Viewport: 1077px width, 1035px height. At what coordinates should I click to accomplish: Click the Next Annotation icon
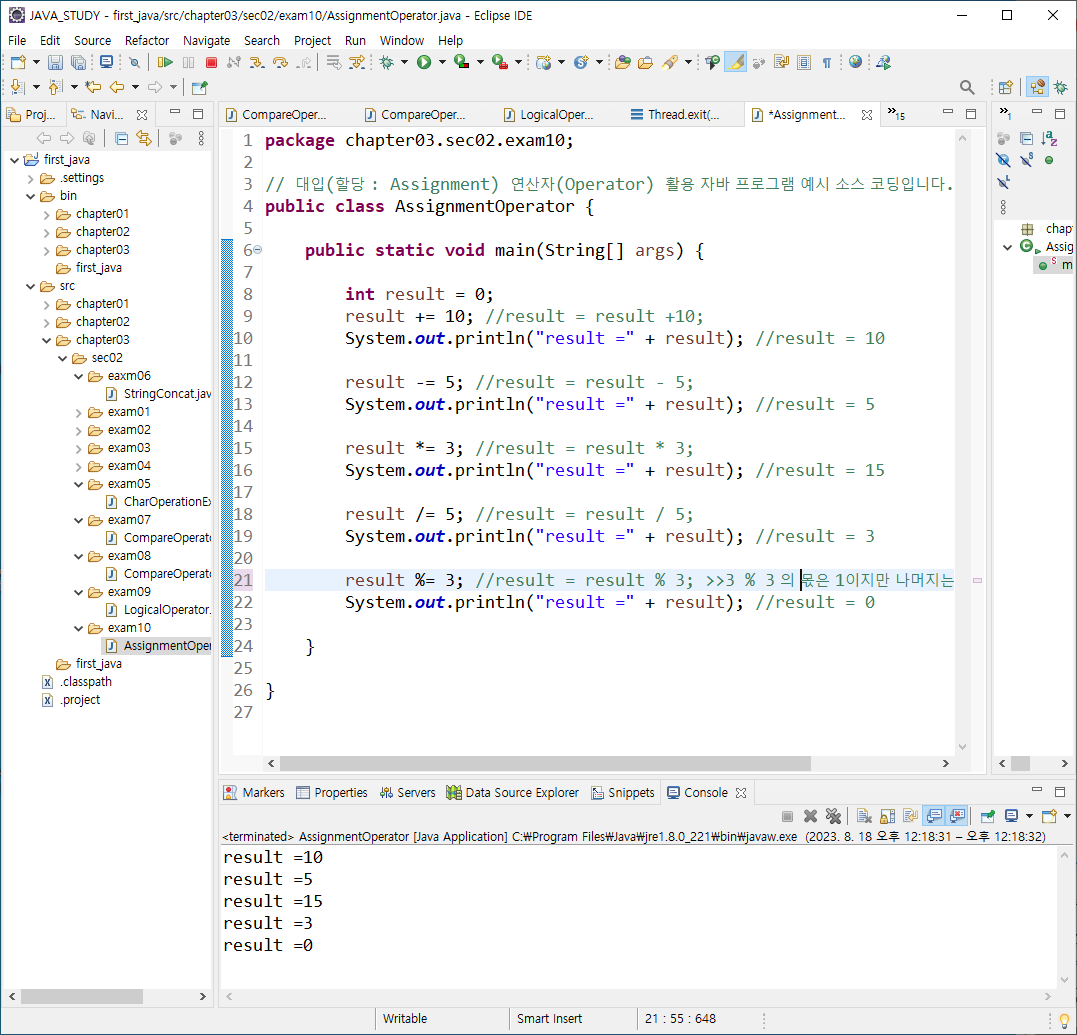pos(17,87)
